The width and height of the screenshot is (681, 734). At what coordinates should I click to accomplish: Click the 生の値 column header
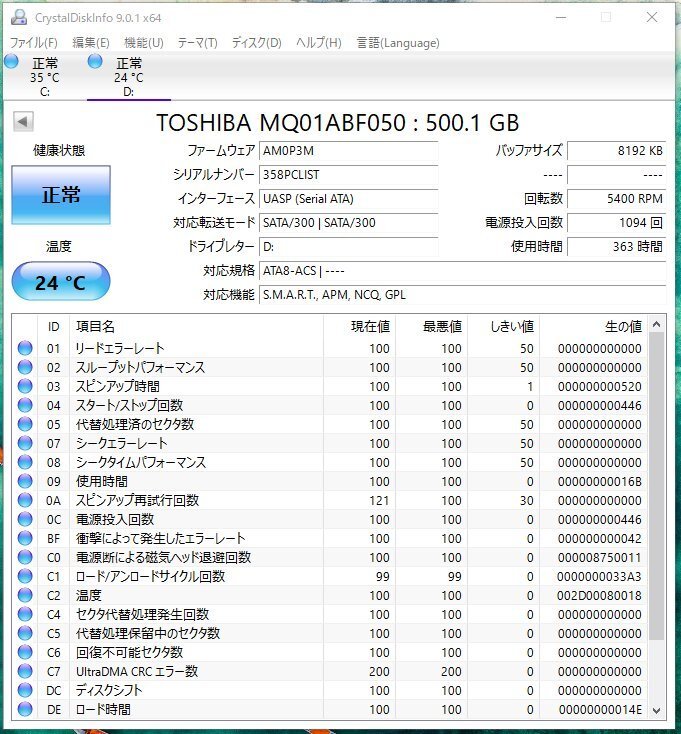click(593, 326)
